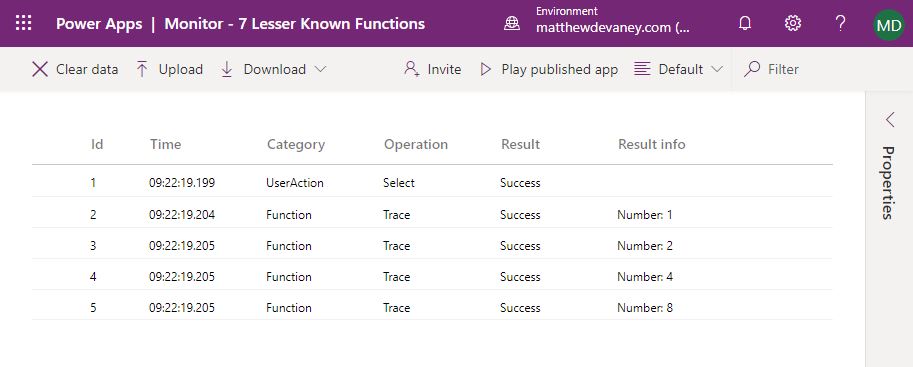Viewport: 913px width, 367px height.
Task: Expand the Download dropdown arrow
Action: [x=320, y=69]
